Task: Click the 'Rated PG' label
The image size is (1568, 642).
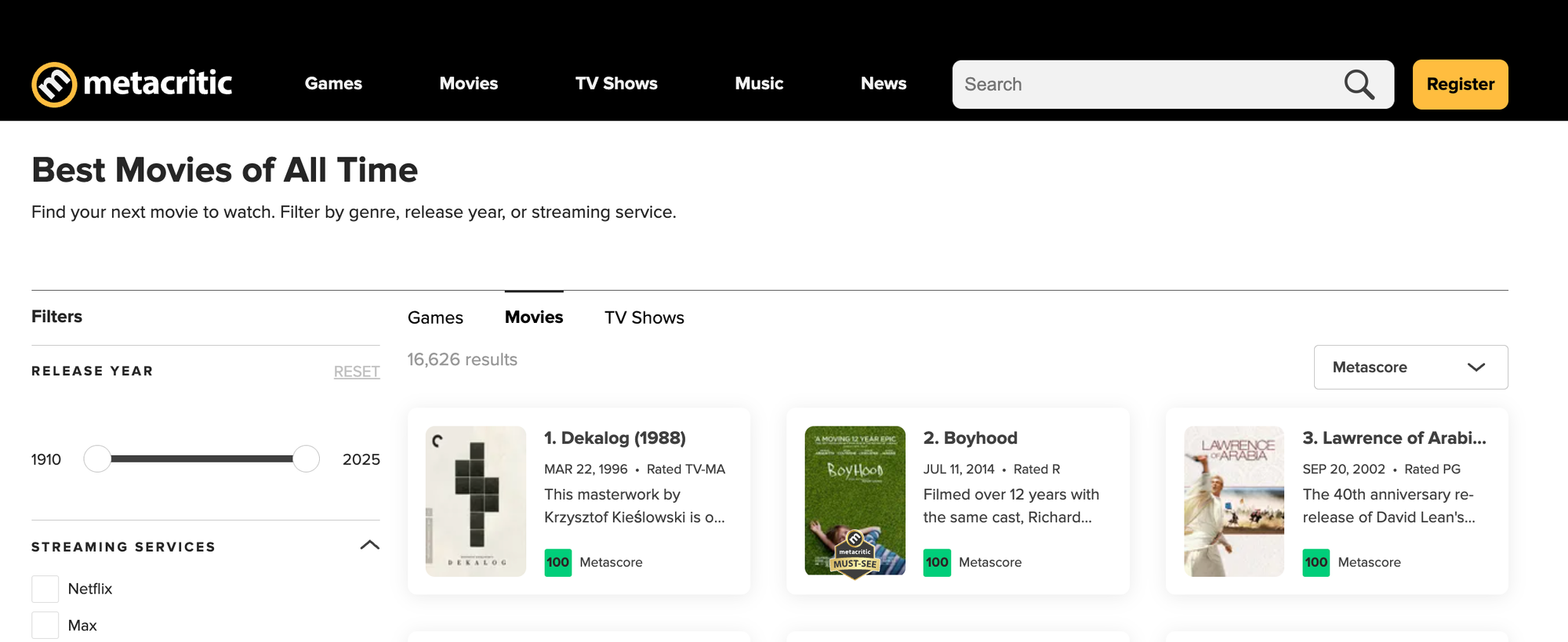Action: click(1432, 469)
